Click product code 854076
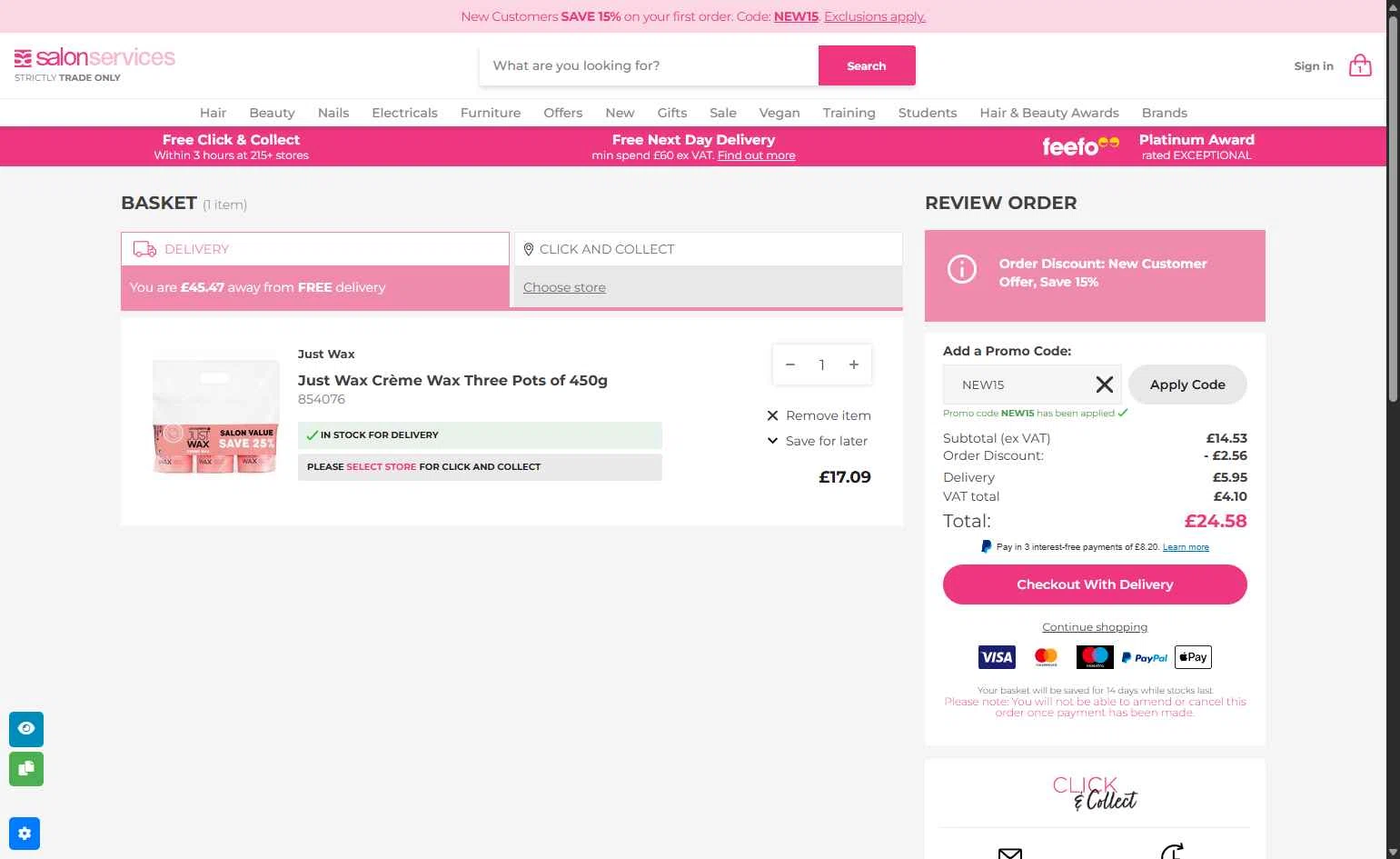 pyautogui.click(x=322, y=399)
